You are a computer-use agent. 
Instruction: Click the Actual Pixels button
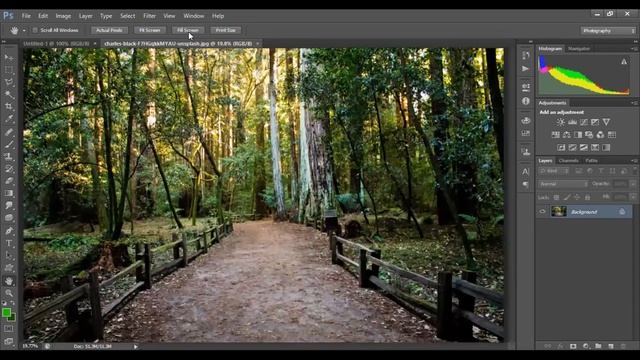(109, 30)
